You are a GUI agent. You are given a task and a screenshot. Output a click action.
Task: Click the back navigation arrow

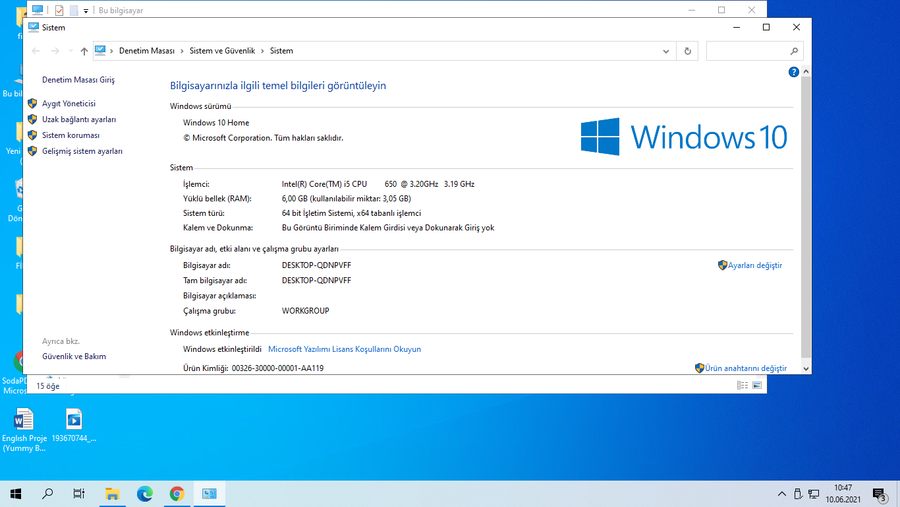(x=36, y=51)
